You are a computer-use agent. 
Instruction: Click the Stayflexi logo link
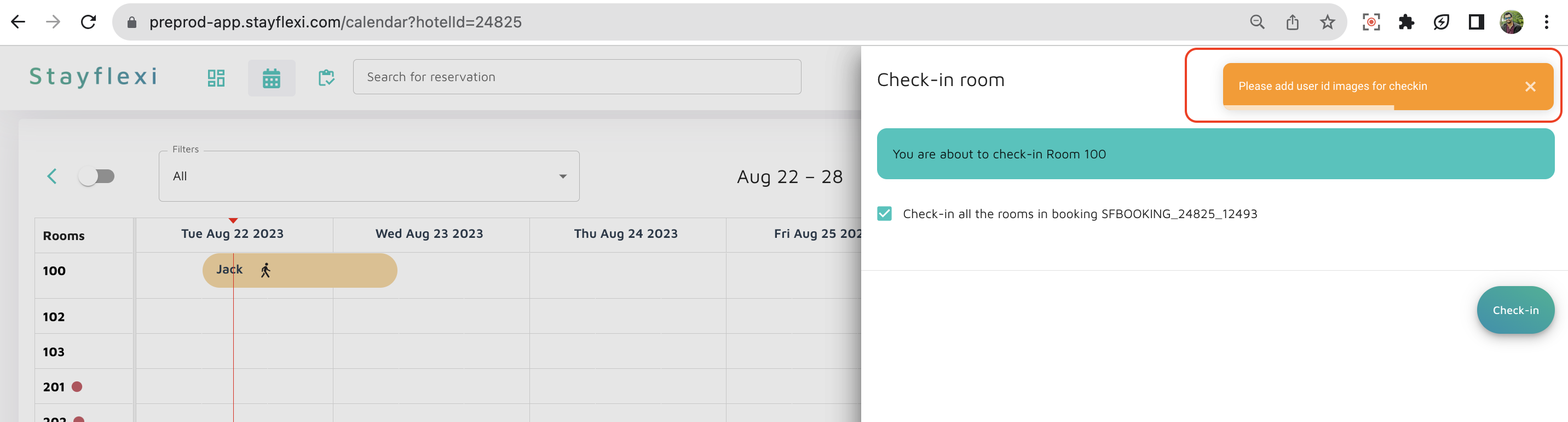pos(94,77)
